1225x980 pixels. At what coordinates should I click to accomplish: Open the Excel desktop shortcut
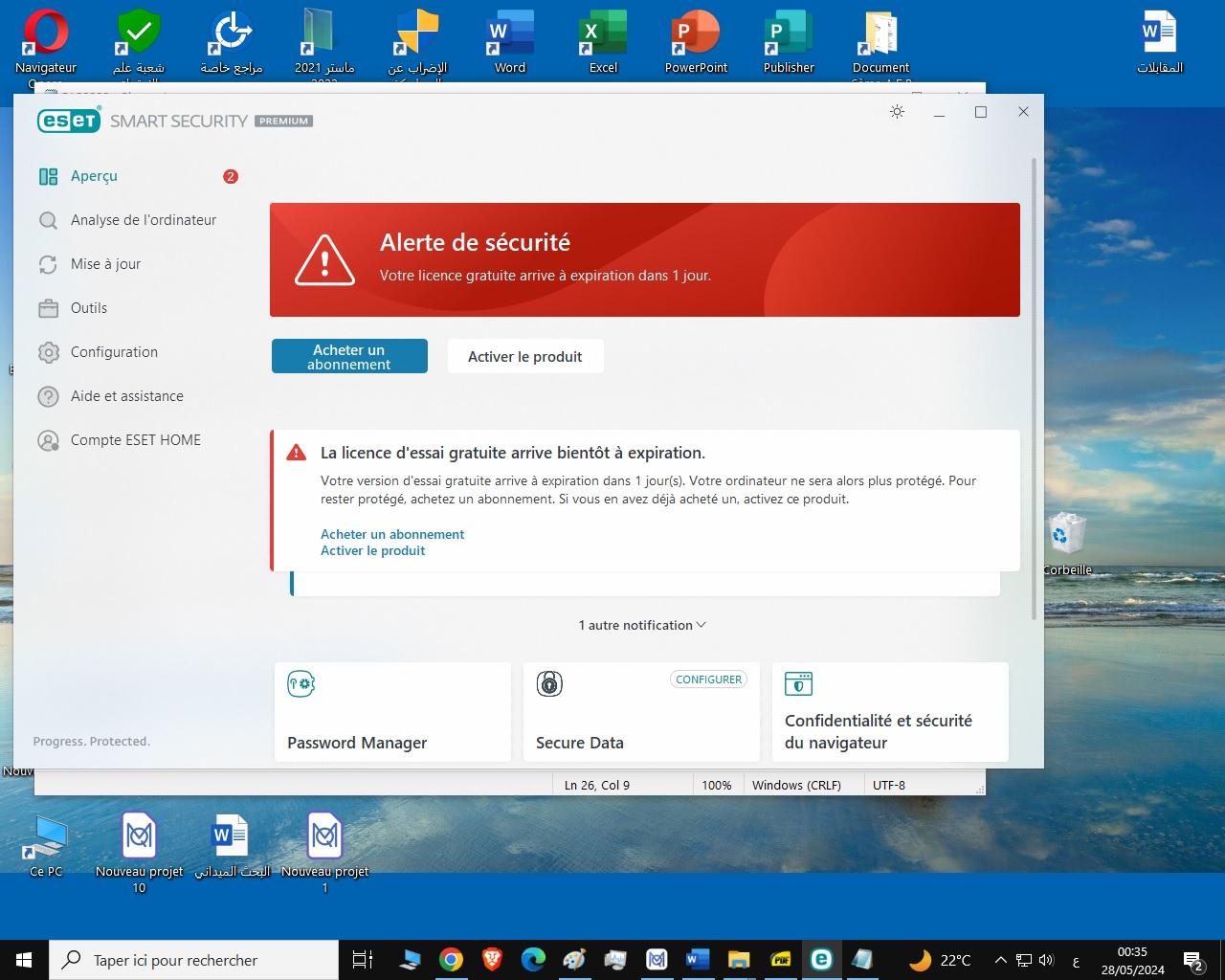[603, 41]
